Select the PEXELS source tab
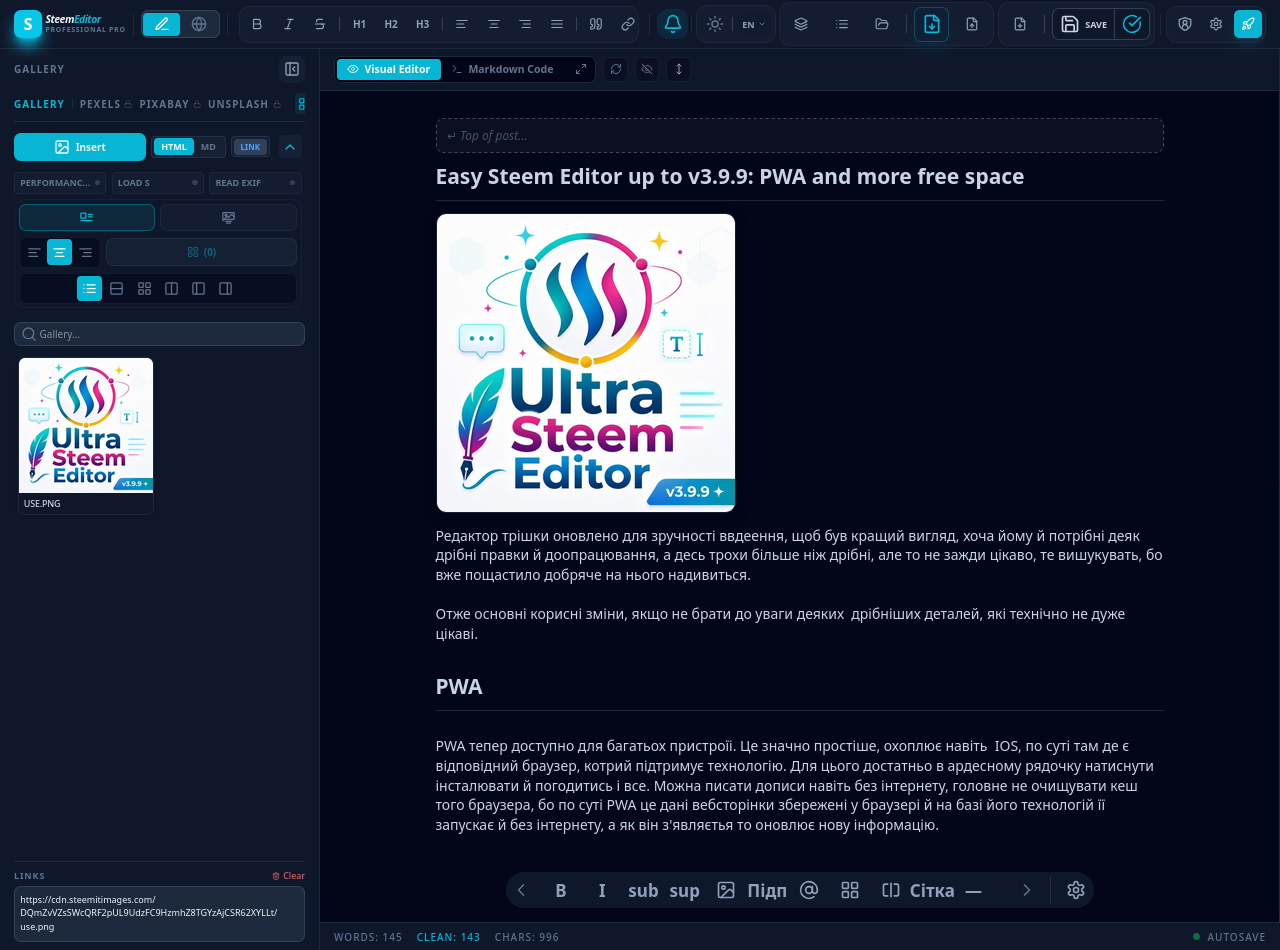This screenshot has width=1280, height=950. tap(106, 104)
